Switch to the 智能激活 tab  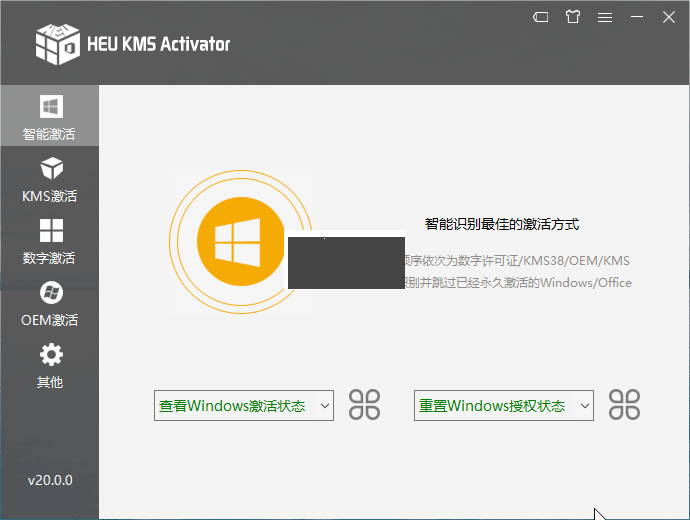coord(49,117)
